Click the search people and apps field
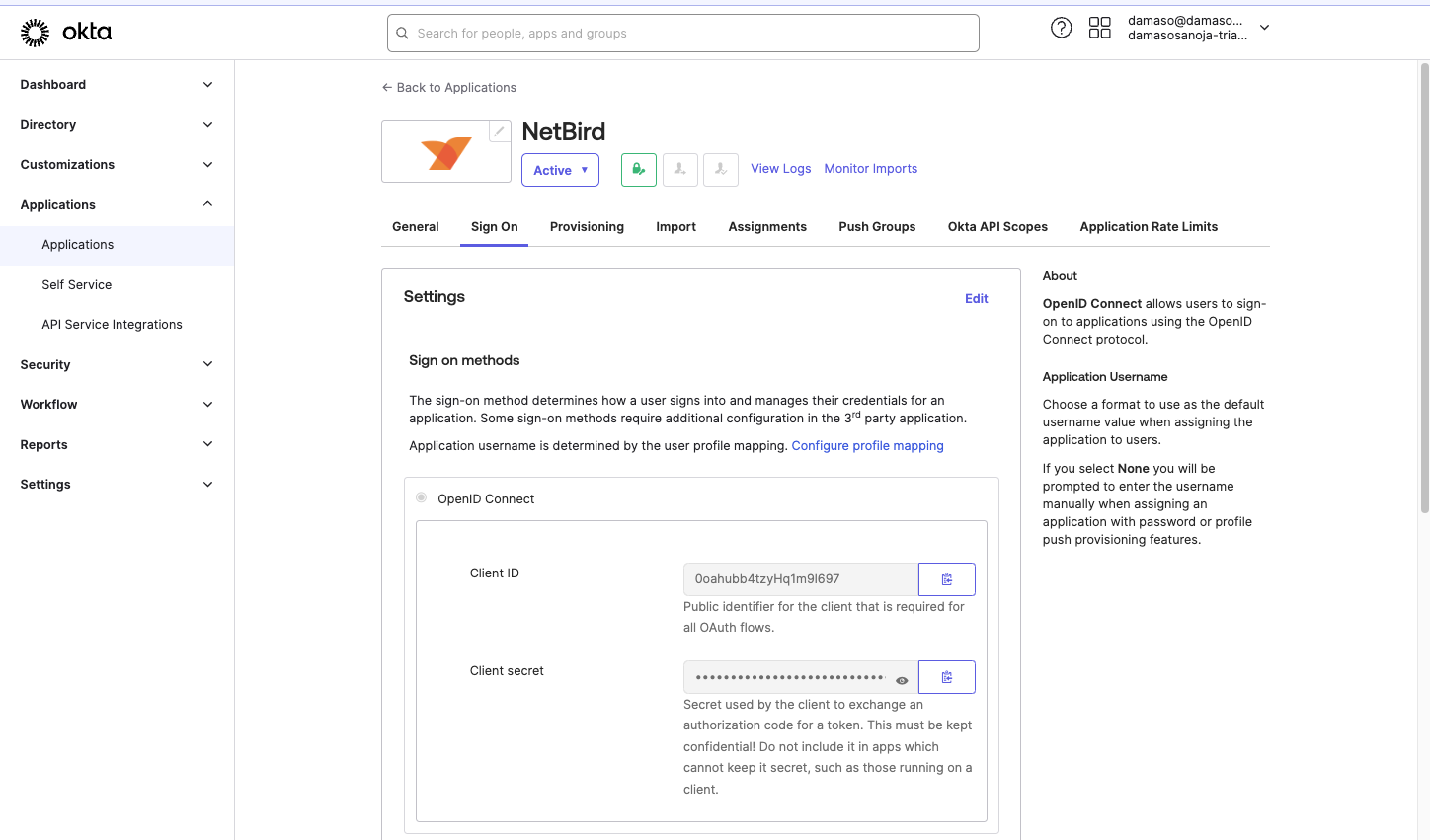This screenshot has width=1430, height=840. pos(682,33)
